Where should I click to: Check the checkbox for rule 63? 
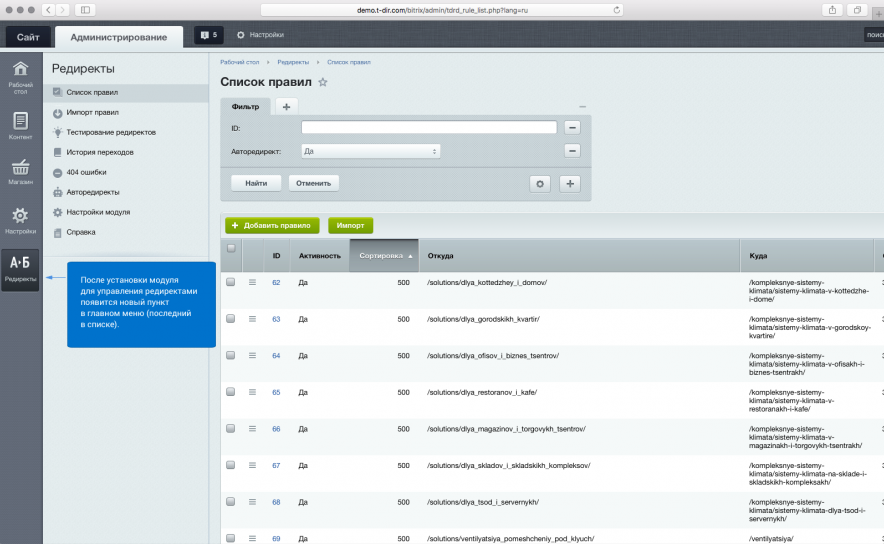coord(231,319)
